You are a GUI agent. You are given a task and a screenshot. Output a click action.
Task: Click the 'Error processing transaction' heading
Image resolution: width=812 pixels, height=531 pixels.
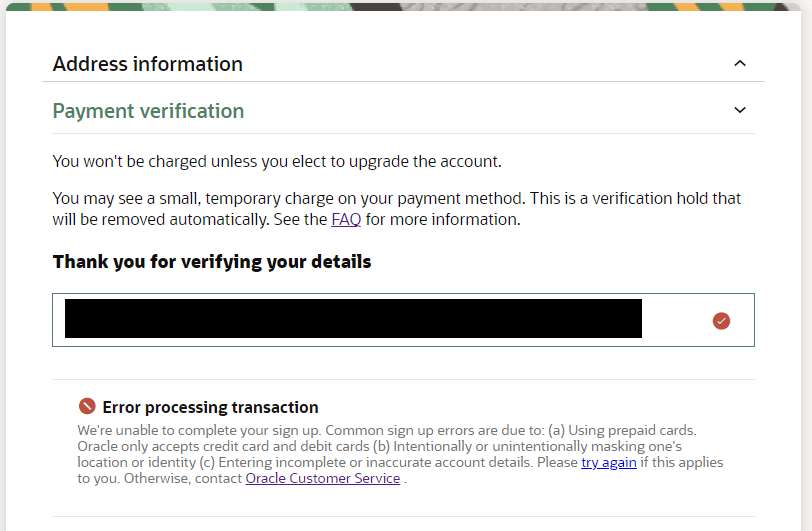[x=210, y=407]
